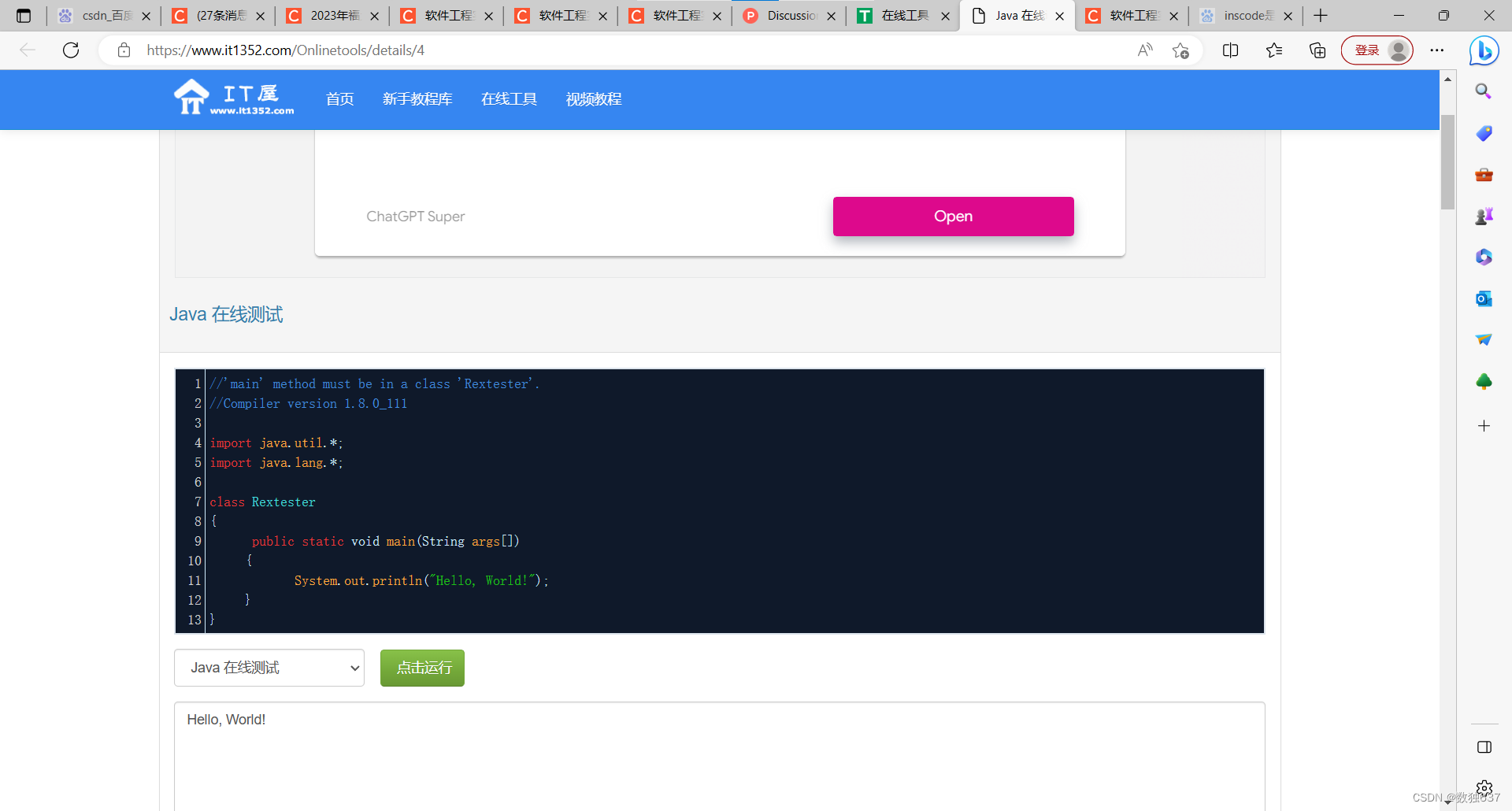Click in the Hello, World! output box
This screenshot has width=1512, height=811.
coord(719,756)
